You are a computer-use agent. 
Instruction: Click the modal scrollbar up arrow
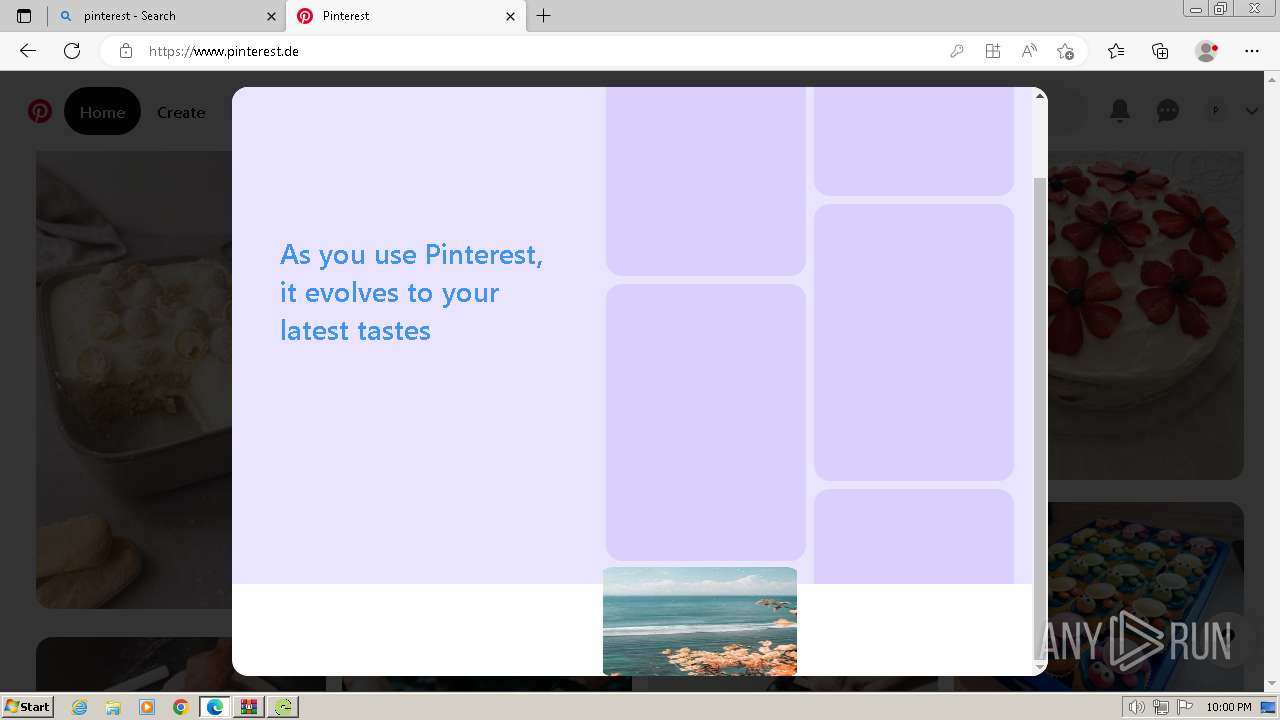(x=1040, y=96)
